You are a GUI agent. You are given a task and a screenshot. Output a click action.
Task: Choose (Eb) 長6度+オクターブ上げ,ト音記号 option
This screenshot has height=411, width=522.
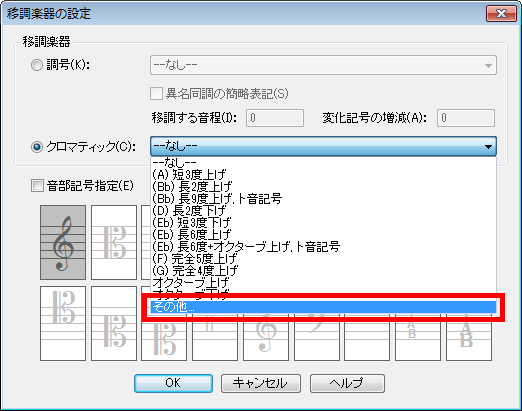click(323, 247)
